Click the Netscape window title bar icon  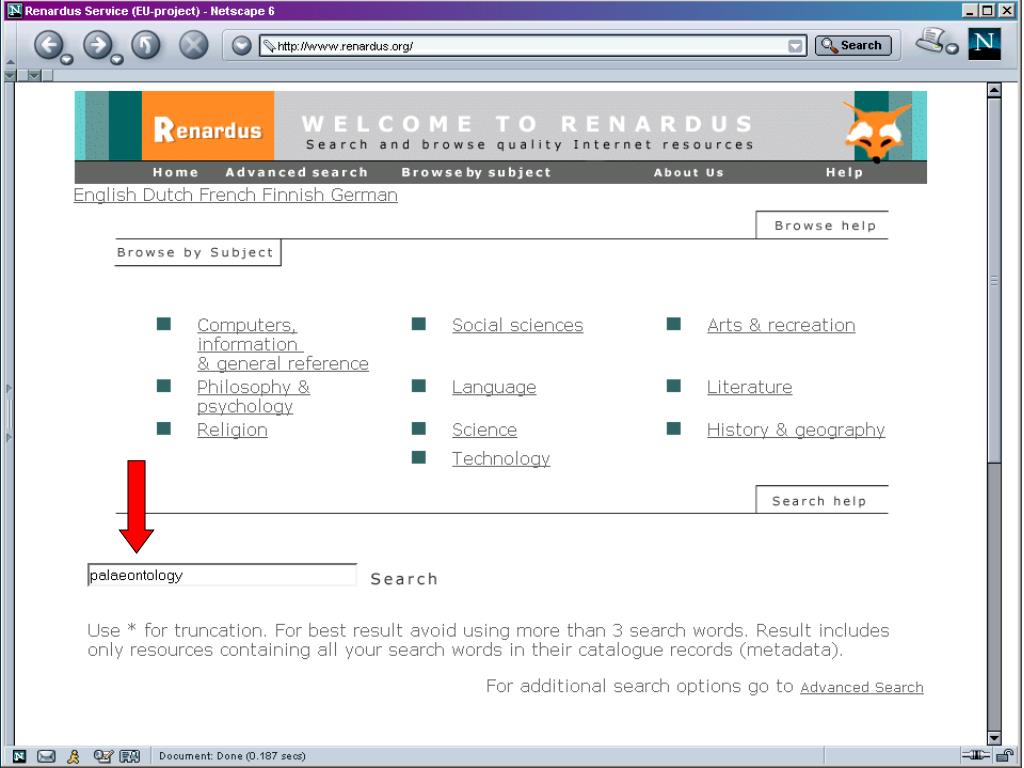[x=14, y=10]
